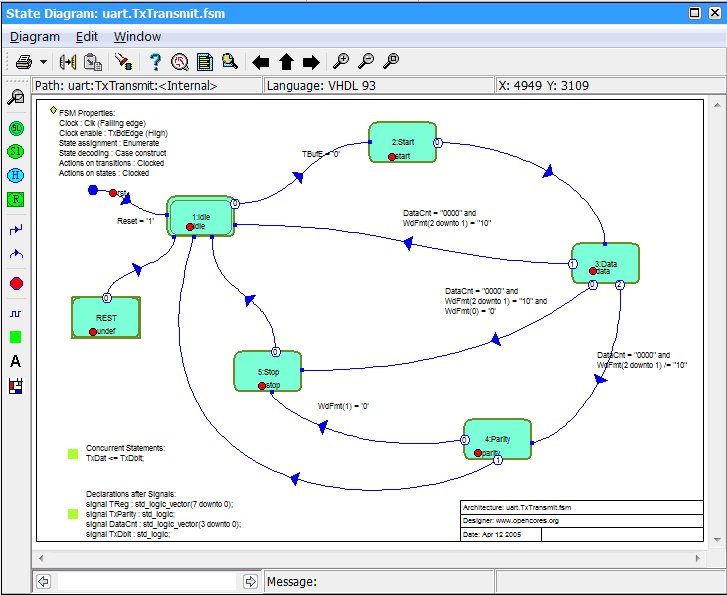Select the green SL state tool
The width and height of the screenshot is (727, 595).
16,129
